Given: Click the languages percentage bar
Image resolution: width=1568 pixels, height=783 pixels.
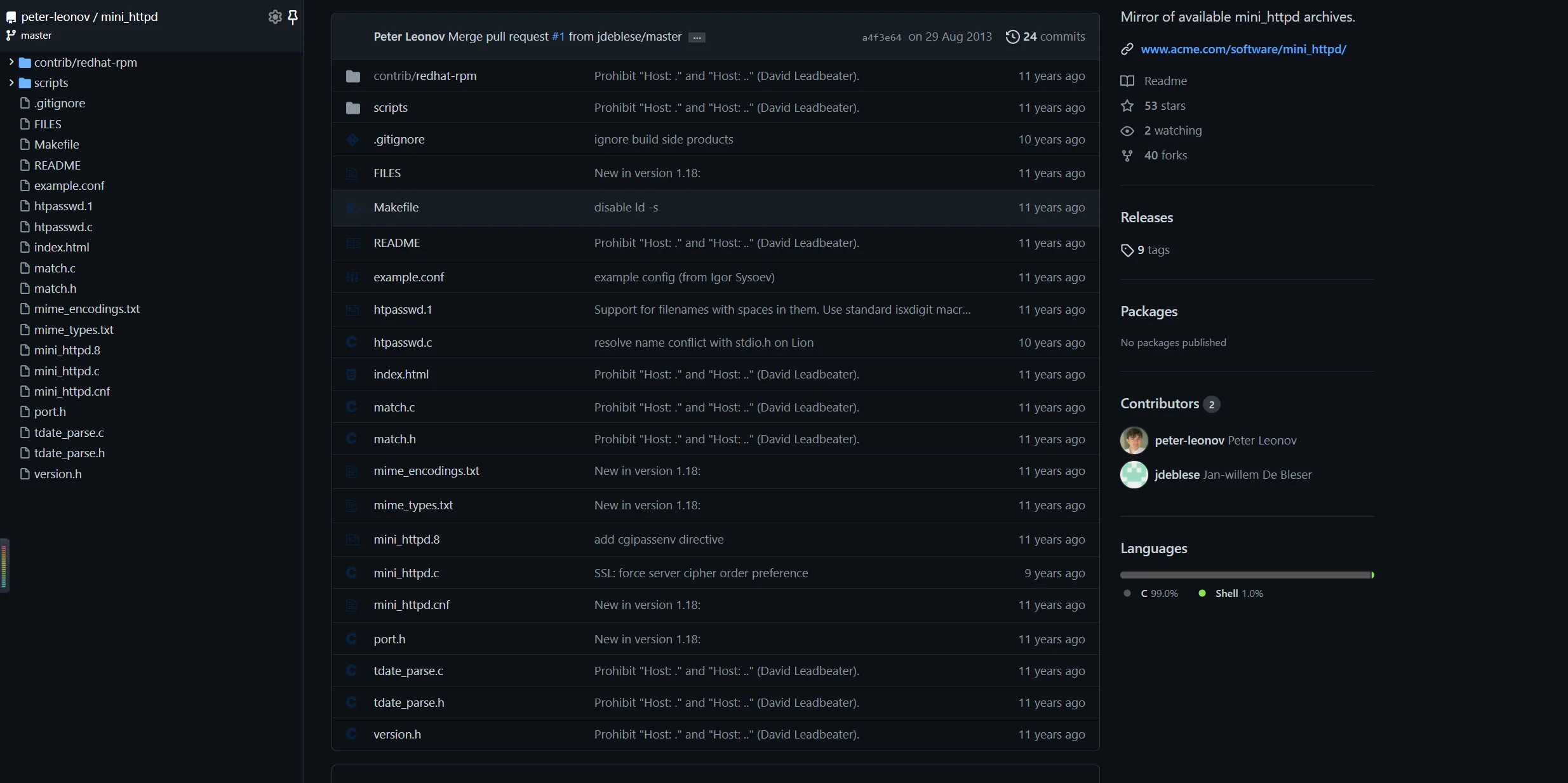Looking at the screenshot, I should click(1247, 575).
